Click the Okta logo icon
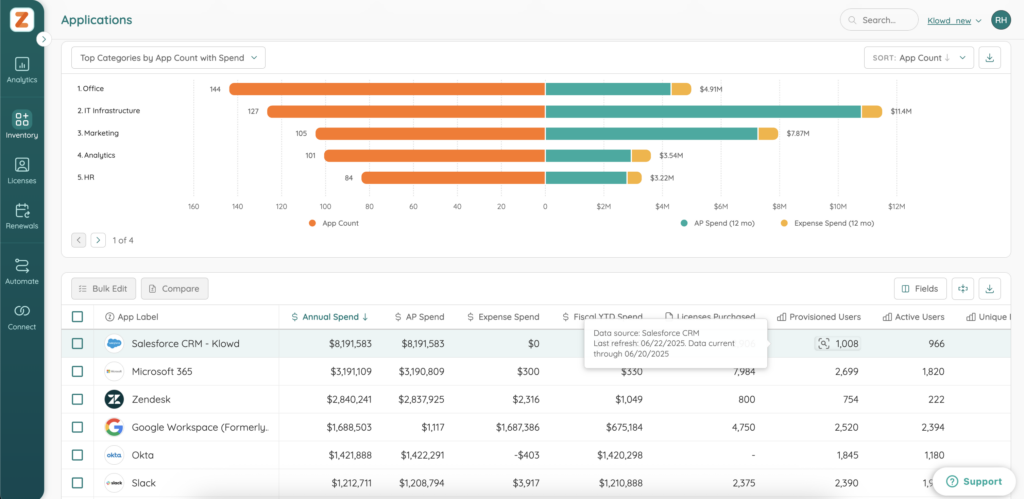1024x499 pixels. pos(114,455)
